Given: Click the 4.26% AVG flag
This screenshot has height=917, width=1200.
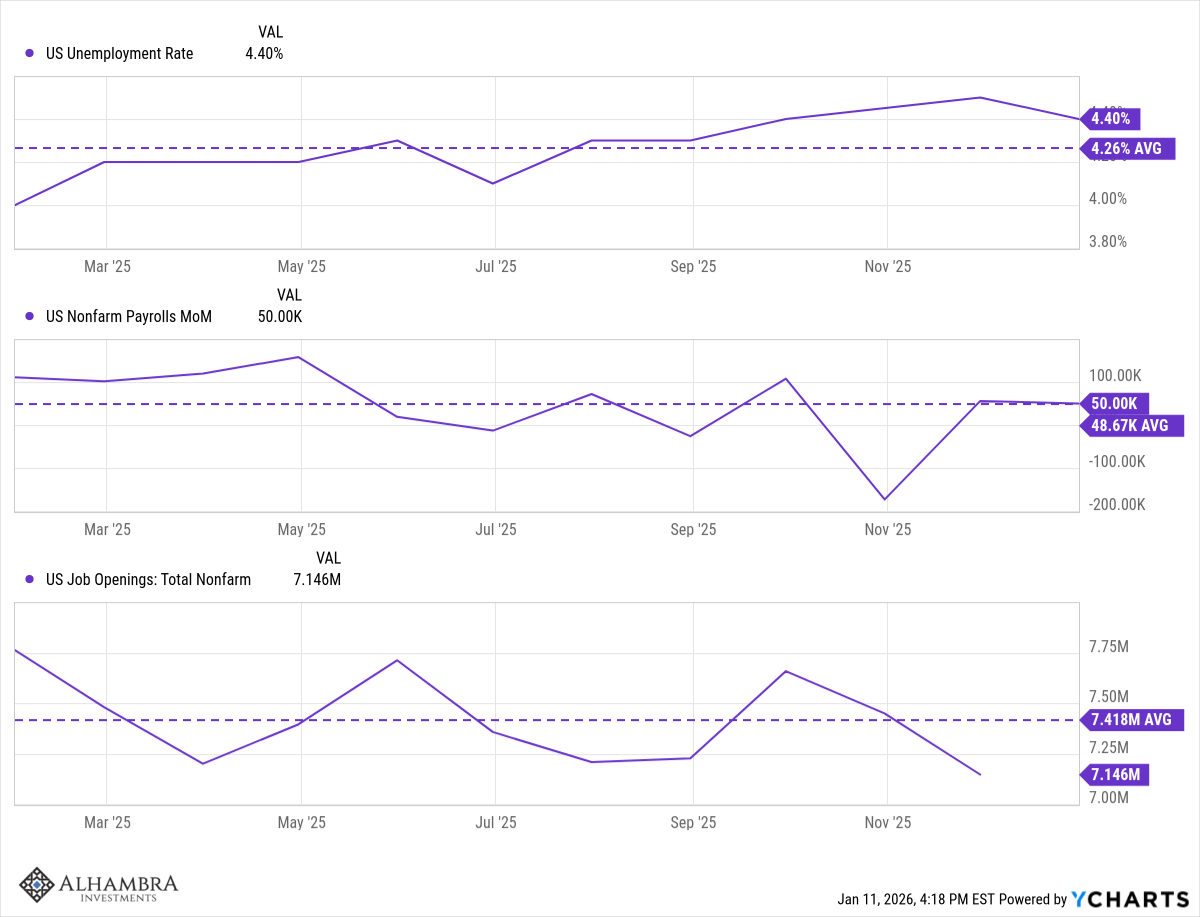Looking at the screenshot, I should tap(1126, 149).
